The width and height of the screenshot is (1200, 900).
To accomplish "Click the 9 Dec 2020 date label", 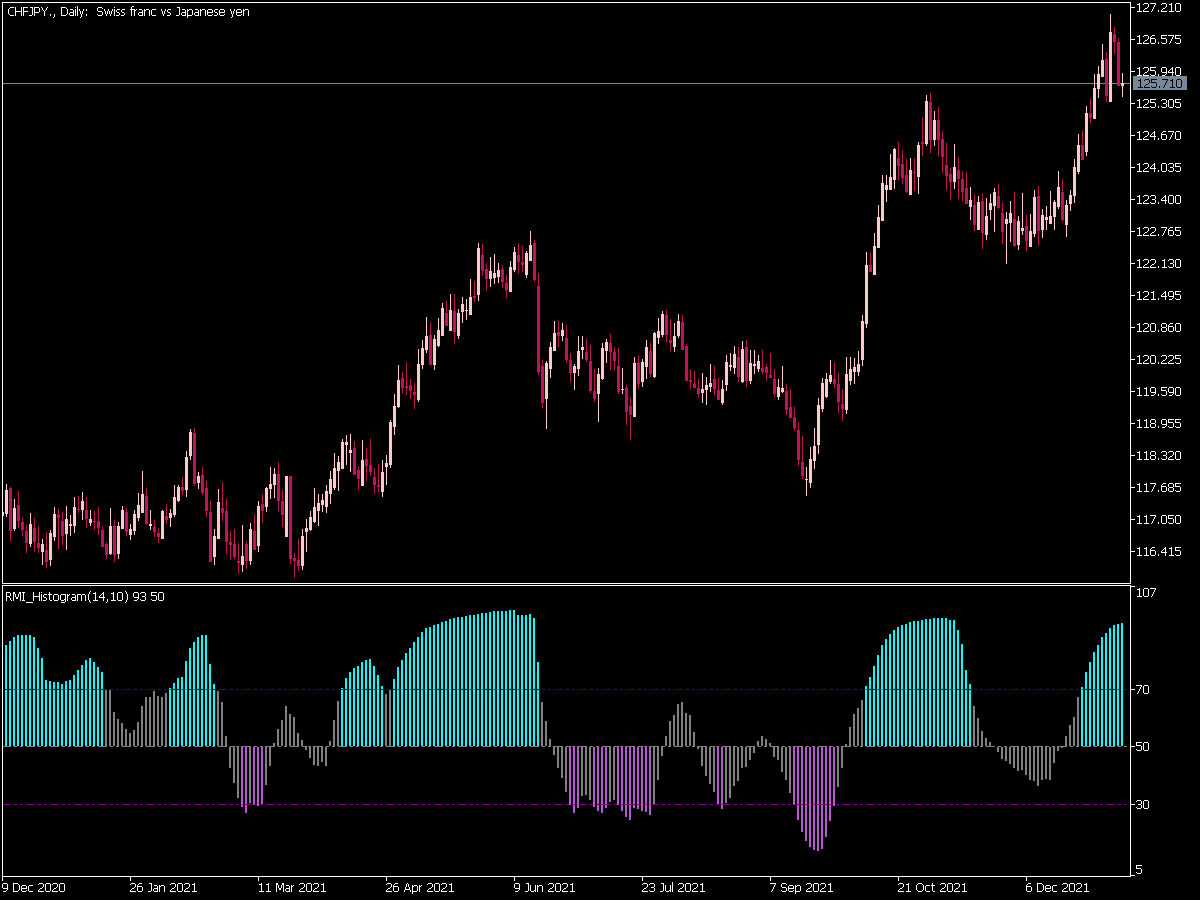I will (x=34, y=888).
